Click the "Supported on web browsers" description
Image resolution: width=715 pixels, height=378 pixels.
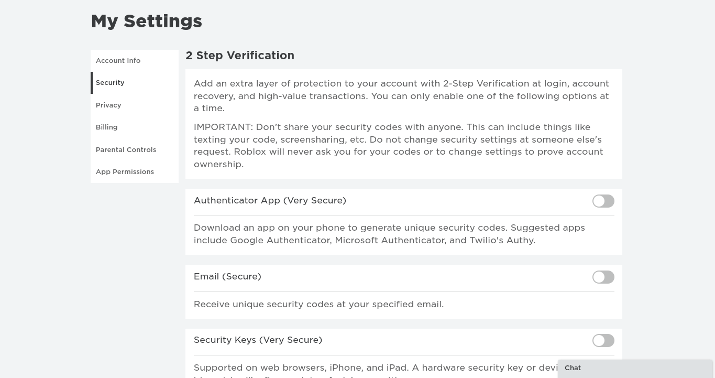[376, 369]
